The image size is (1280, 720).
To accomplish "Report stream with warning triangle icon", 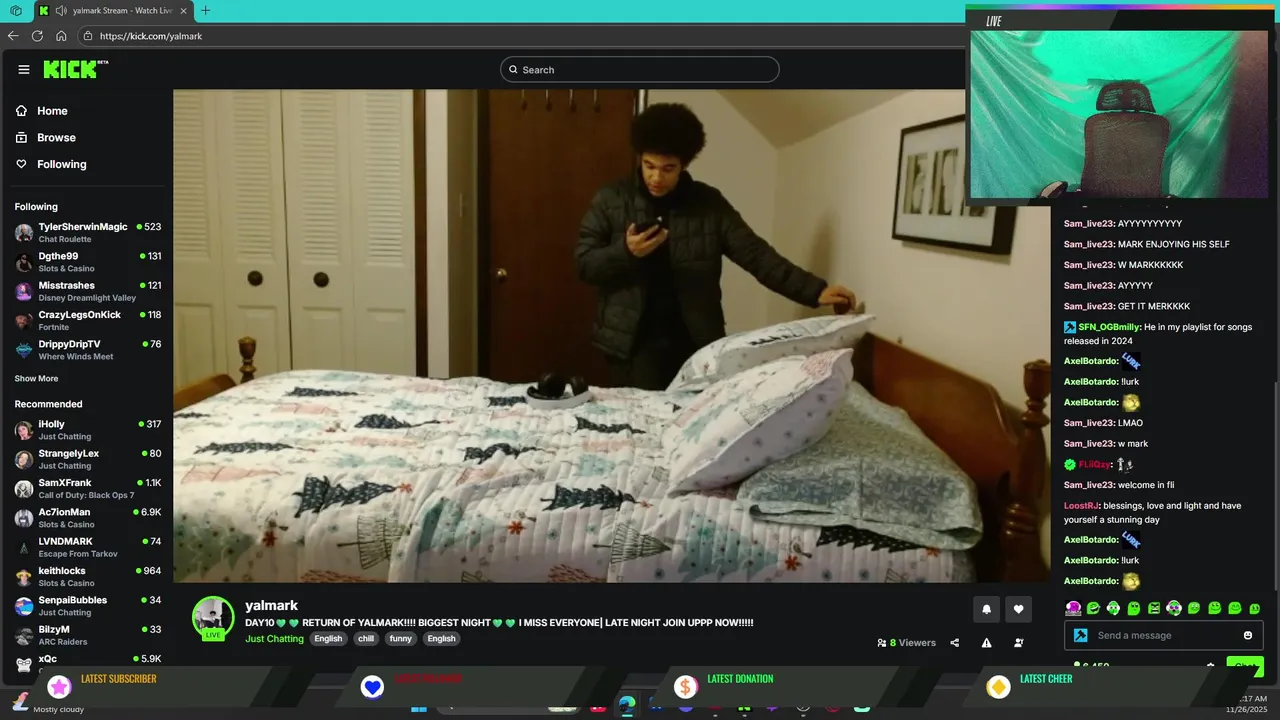I will point(986,643).
